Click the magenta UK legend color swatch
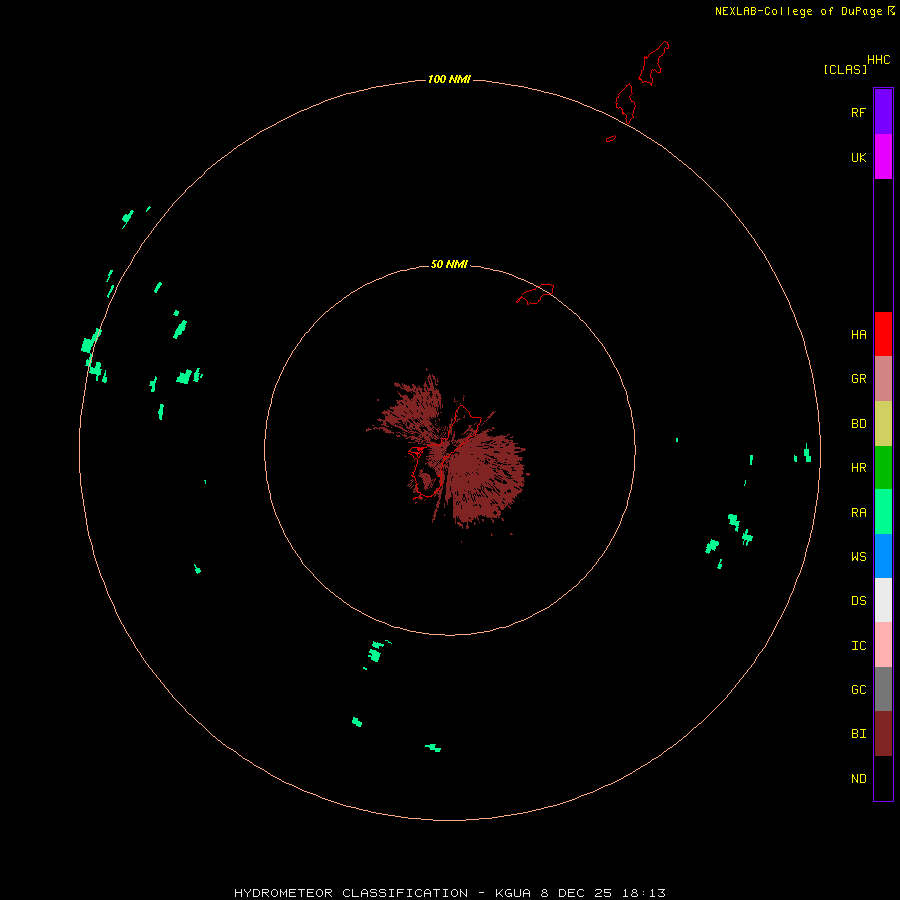The width and height of the screenshot is (900, 900). click(x=883, y=157)
